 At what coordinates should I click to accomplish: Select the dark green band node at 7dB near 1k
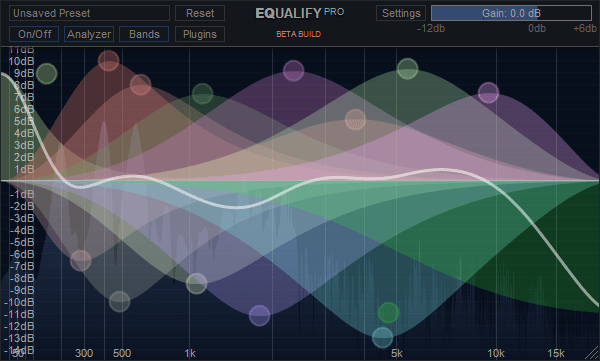202,93
